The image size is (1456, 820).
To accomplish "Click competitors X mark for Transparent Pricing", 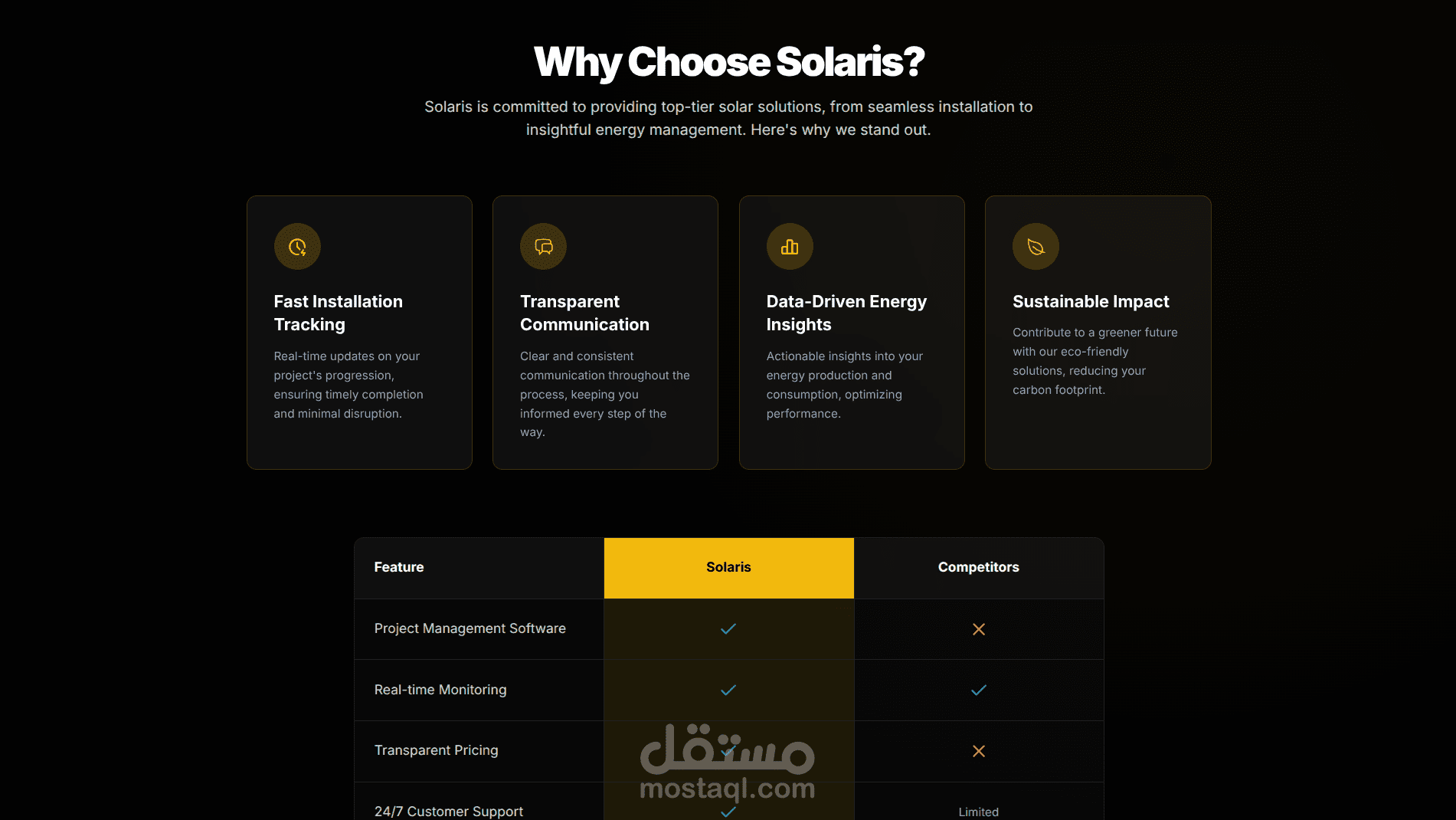I will pyautogui.click(x=978, y=751).
